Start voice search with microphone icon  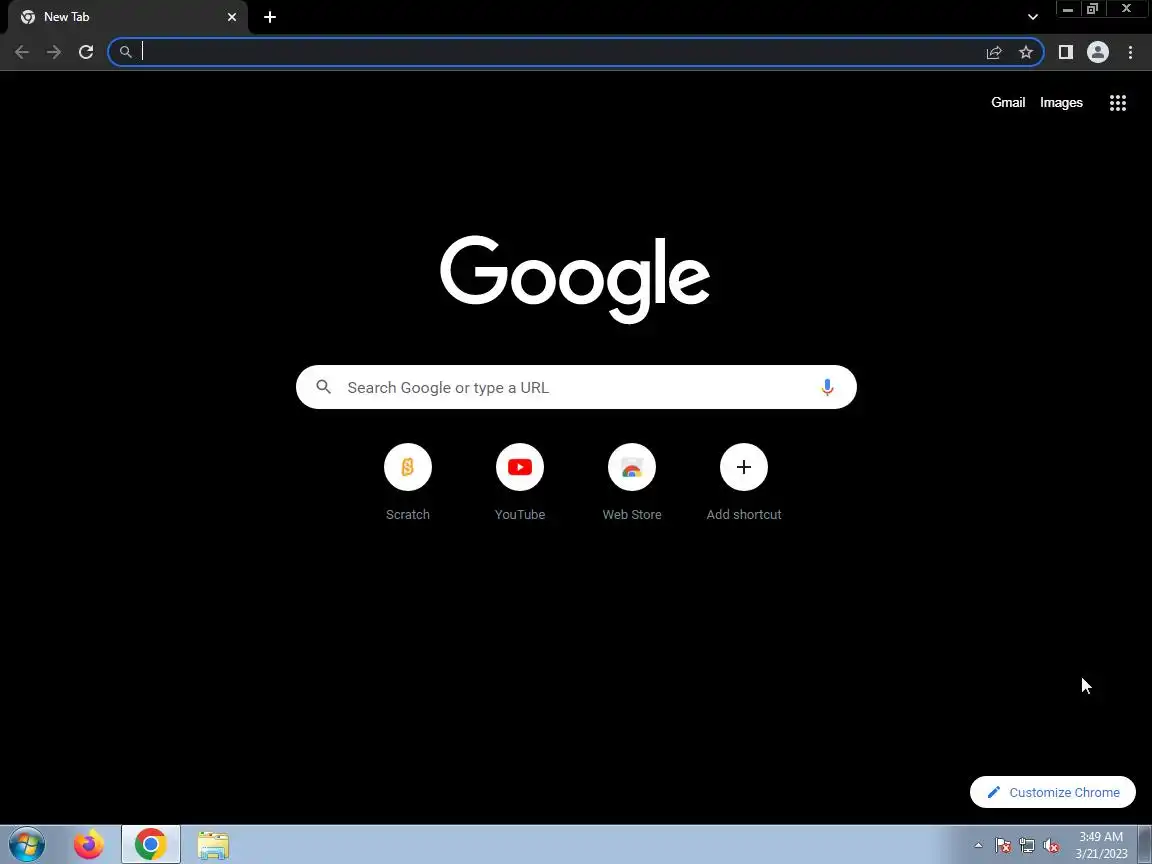tap(827, 387)
